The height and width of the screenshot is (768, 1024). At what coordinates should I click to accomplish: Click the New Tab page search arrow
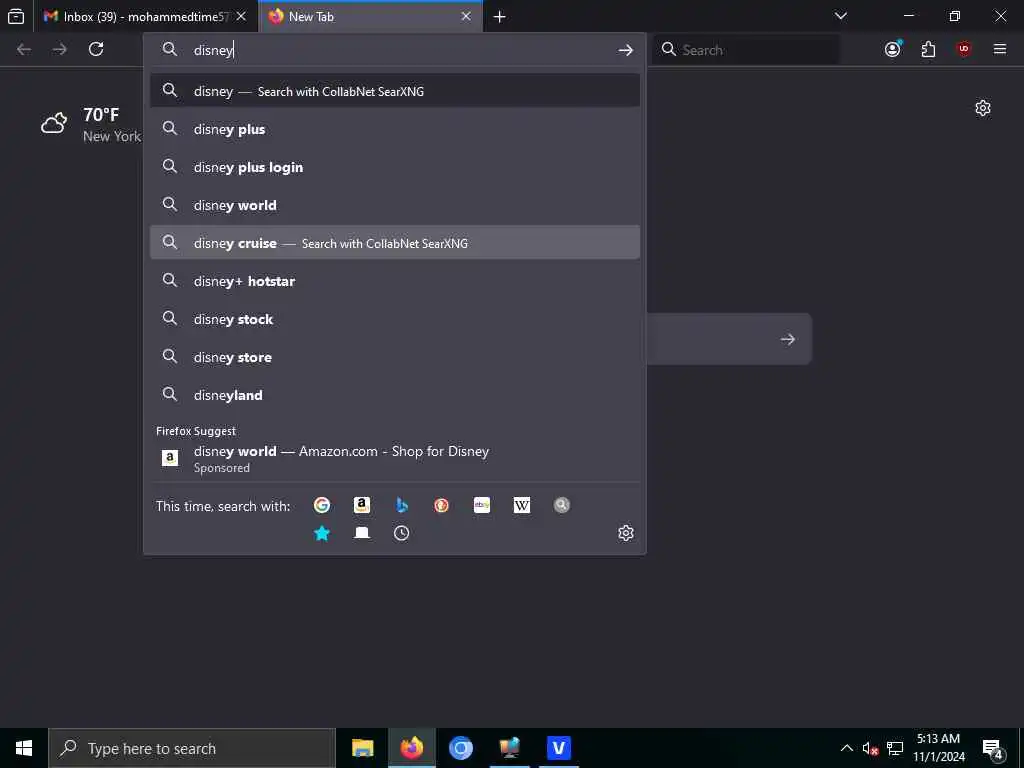788,339
